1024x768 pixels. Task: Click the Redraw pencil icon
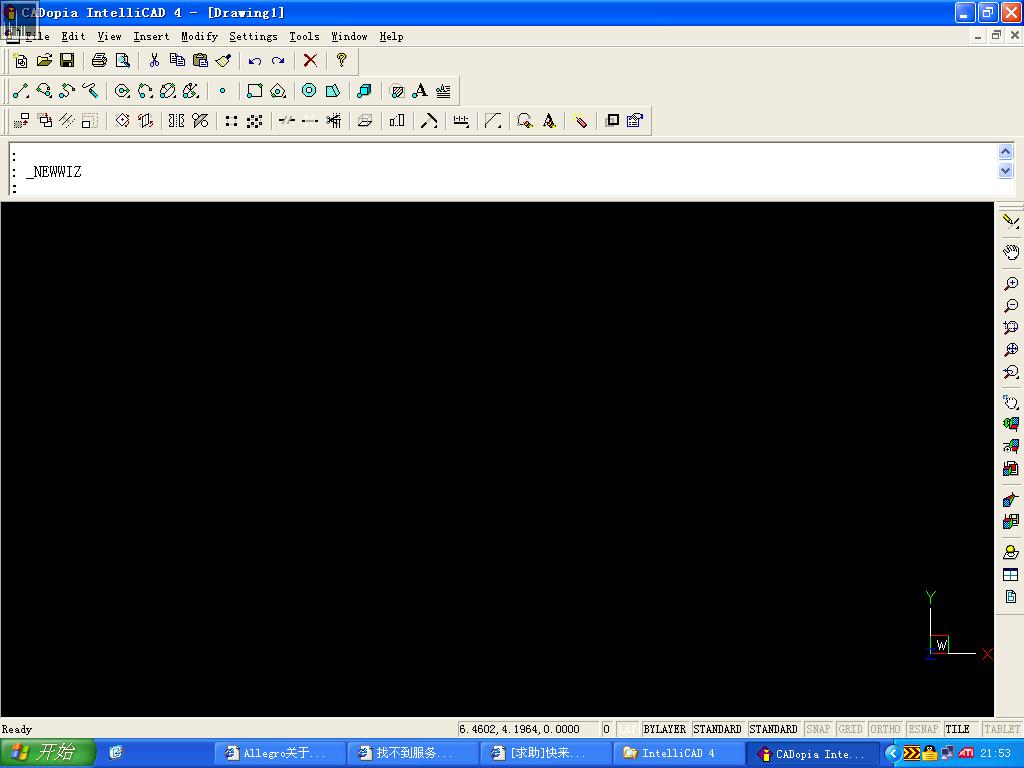pos(1010,221)
